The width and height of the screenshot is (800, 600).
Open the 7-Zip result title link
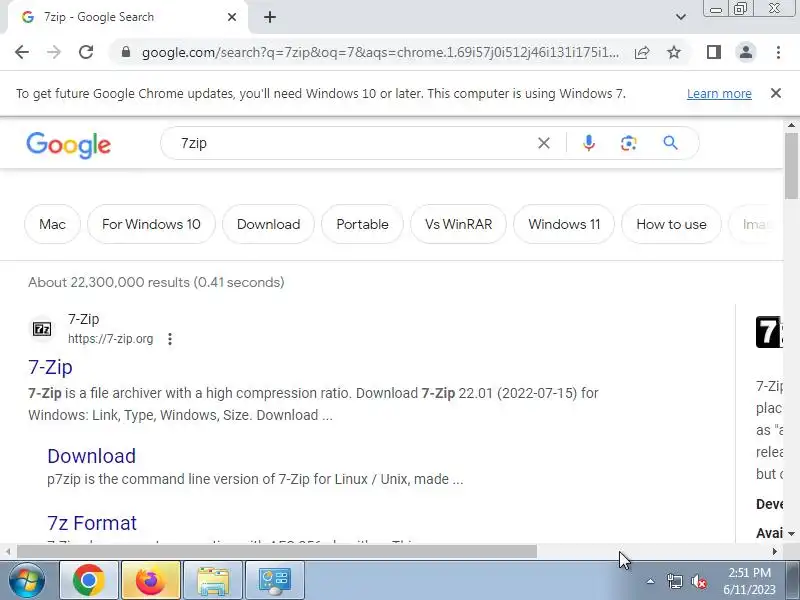coord(50,367)
